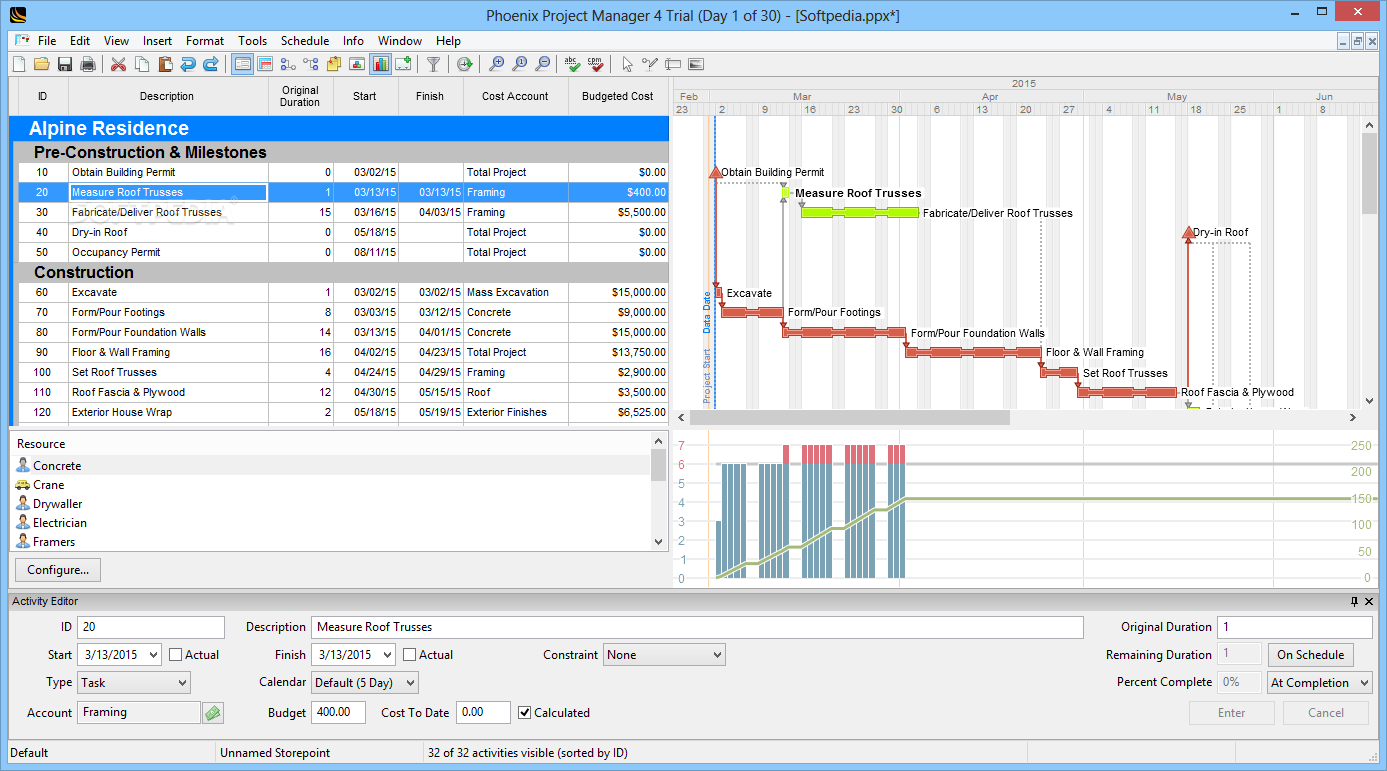Click the Cancel button in Activity Editor

(x=1326, y=713)
